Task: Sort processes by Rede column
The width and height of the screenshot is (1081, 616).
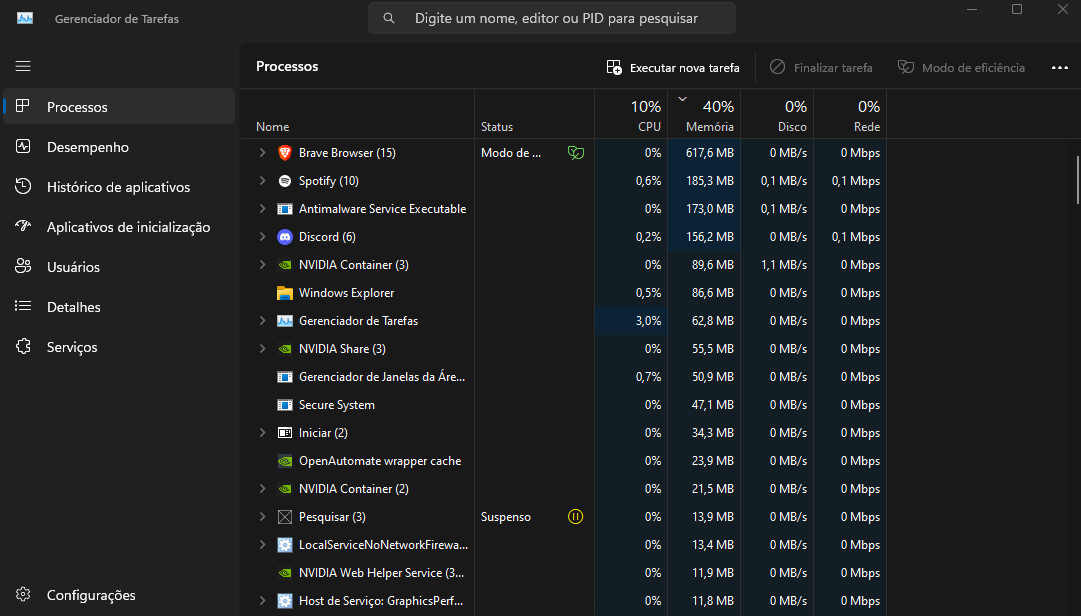Action: coord(850,114)
